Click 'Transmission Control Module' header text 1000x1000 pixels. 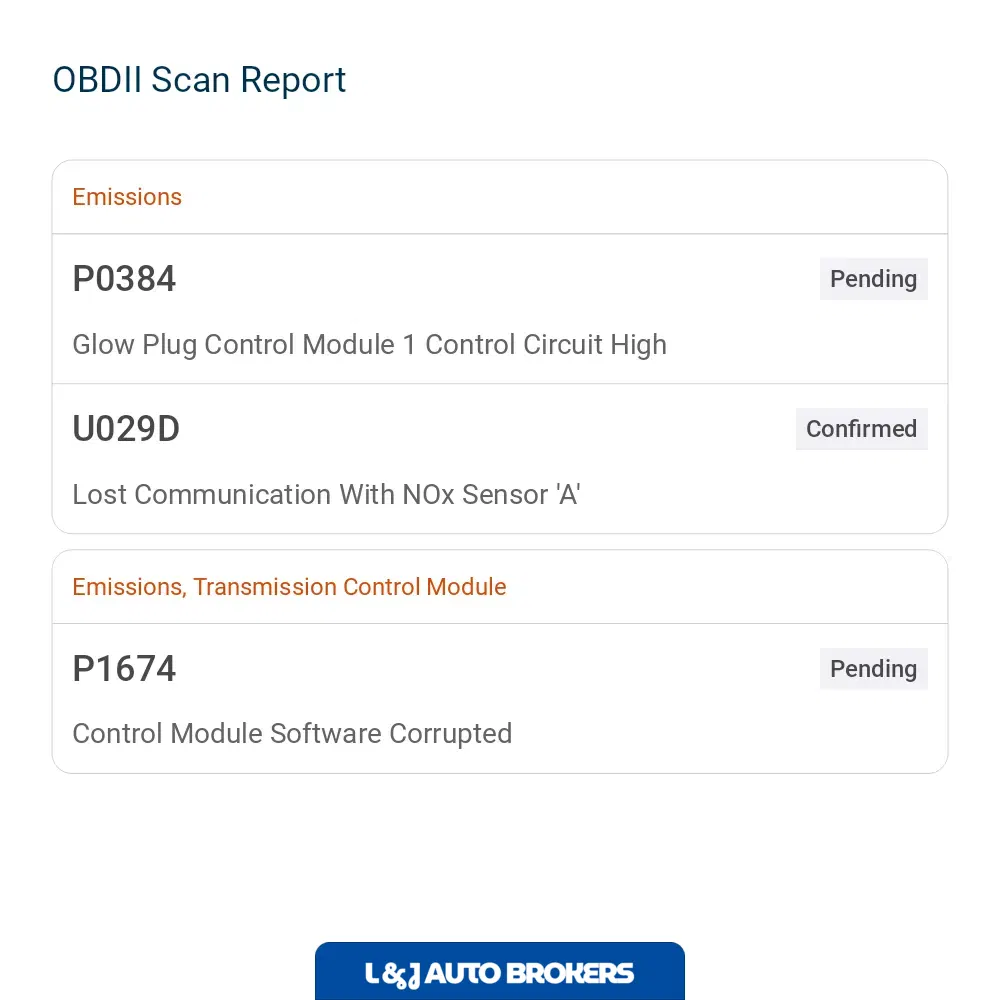coord(349,587)
